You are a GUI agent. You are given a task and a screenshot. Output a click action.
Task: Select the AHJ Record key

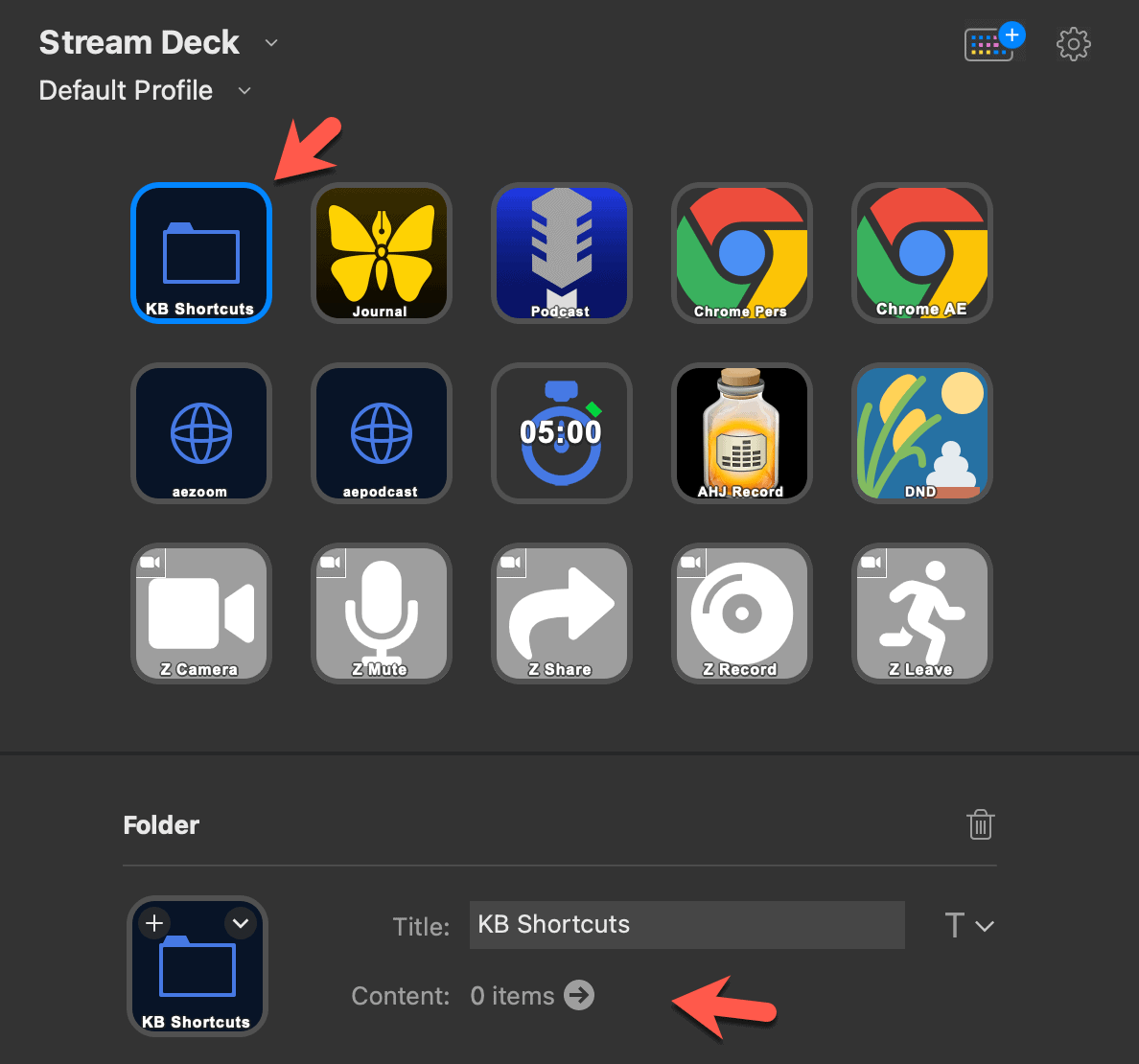742,433
